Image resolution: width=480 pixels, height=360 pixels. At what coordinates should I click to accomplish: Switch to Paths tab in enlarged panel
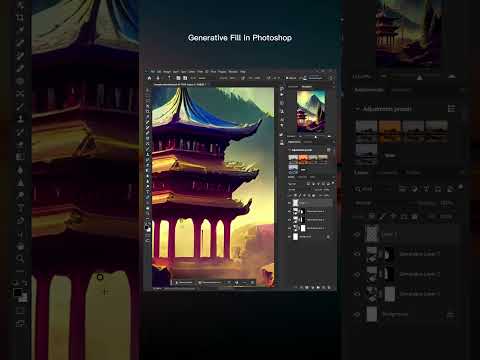click(413, 173)
